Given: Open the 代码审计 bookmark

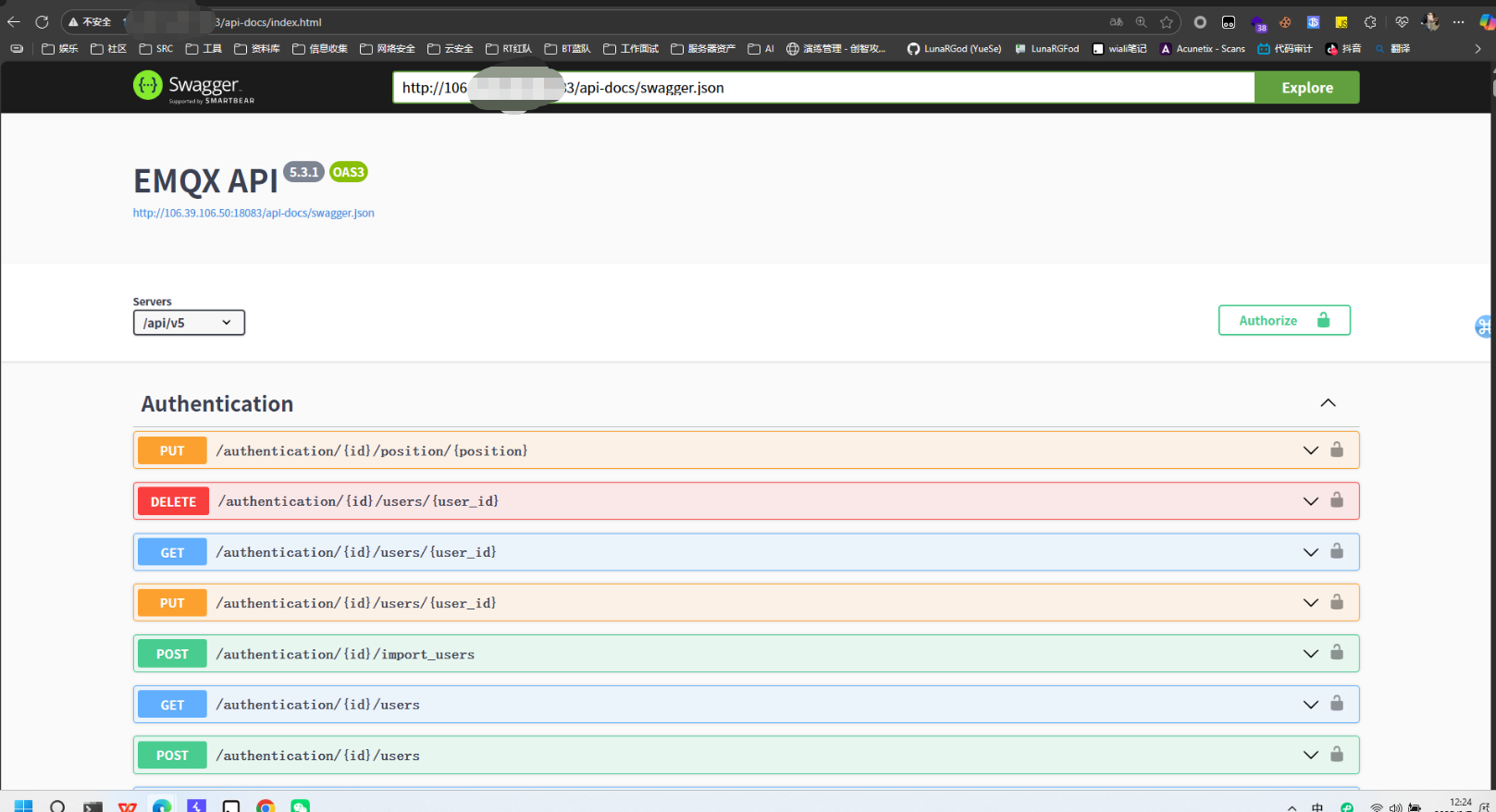Looking at the screenshot, I should (1285, 49).
